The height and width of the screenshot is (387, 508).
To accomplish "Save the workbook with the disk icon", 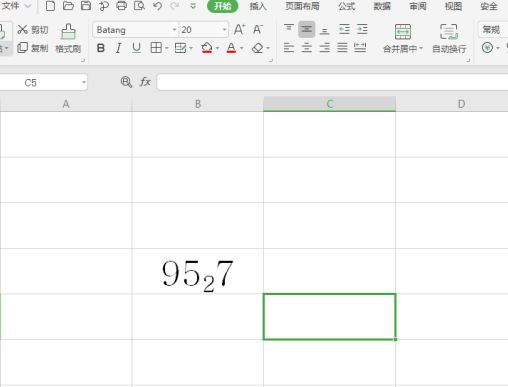I will click(86, 6).
